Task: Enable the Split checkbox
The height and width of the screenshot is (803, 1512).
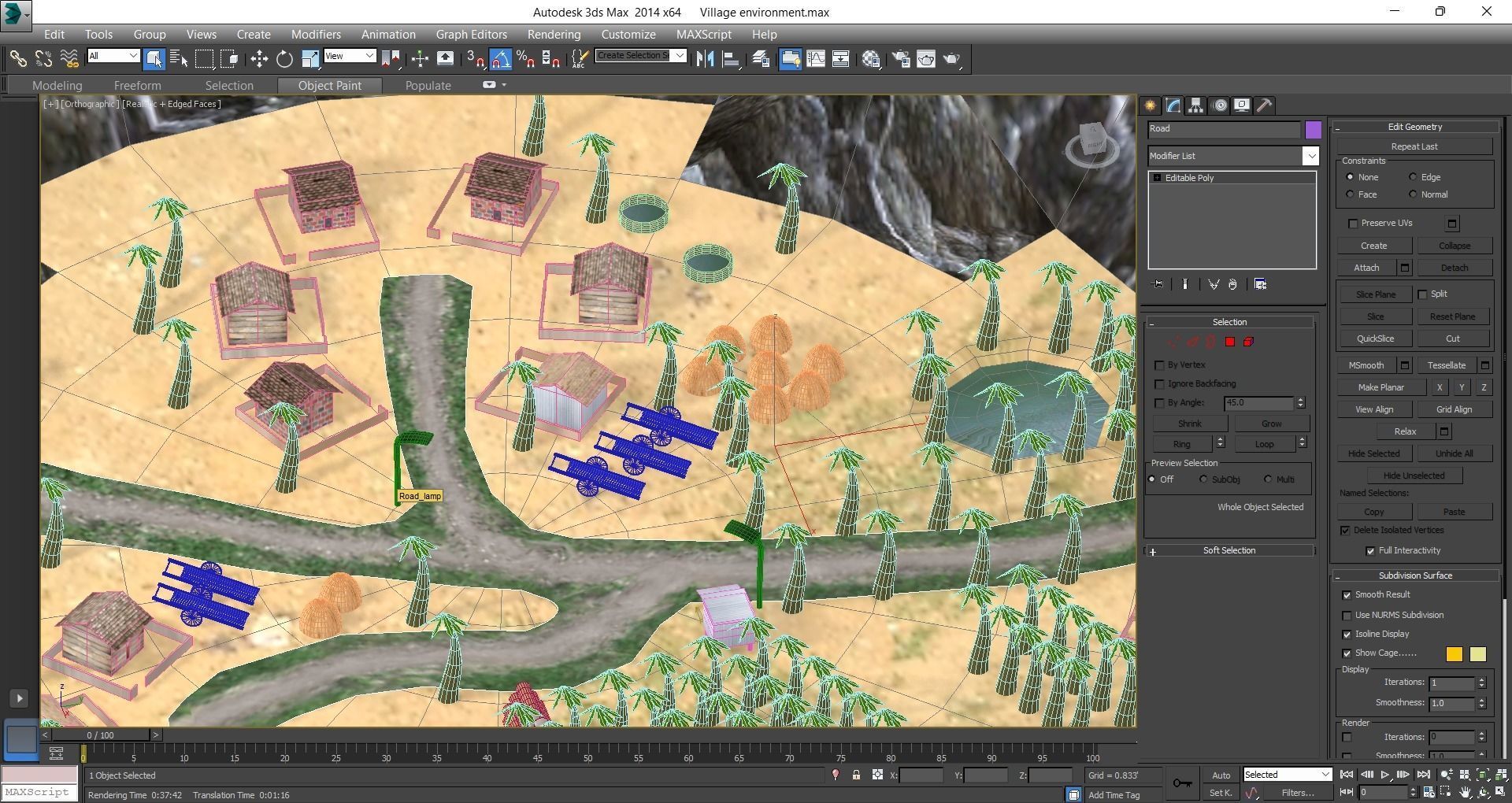Action: coord(1422,294)
